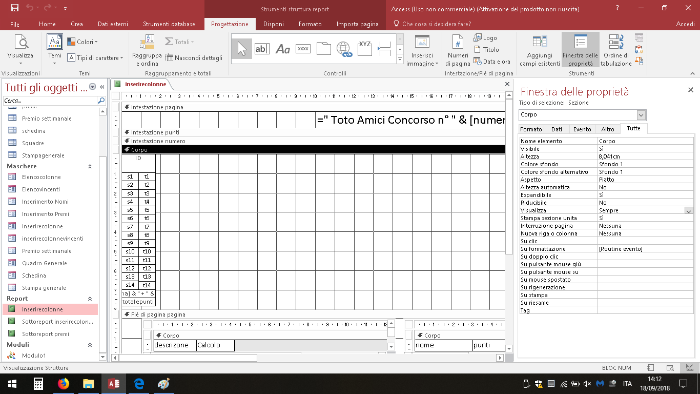Click the Corpo section bar
Image resolution: width=700 pixels, height=394 pixels.
[x=313, y=149]
